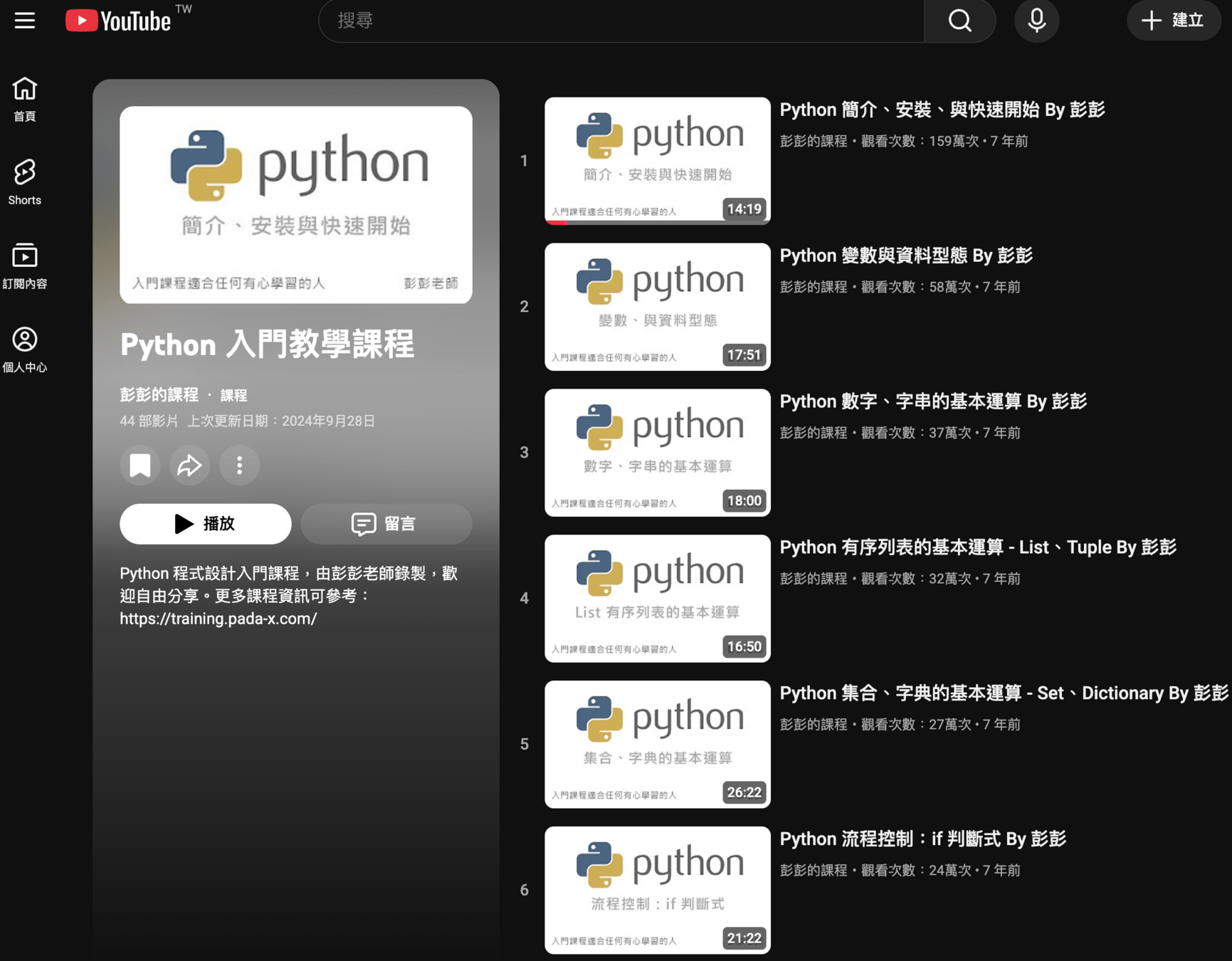The height and width of the screenshot is (961, 1232).
Task: Open title Python 簡介、安裝、與快速開始 By 彭彭
Action: point(942,110)
